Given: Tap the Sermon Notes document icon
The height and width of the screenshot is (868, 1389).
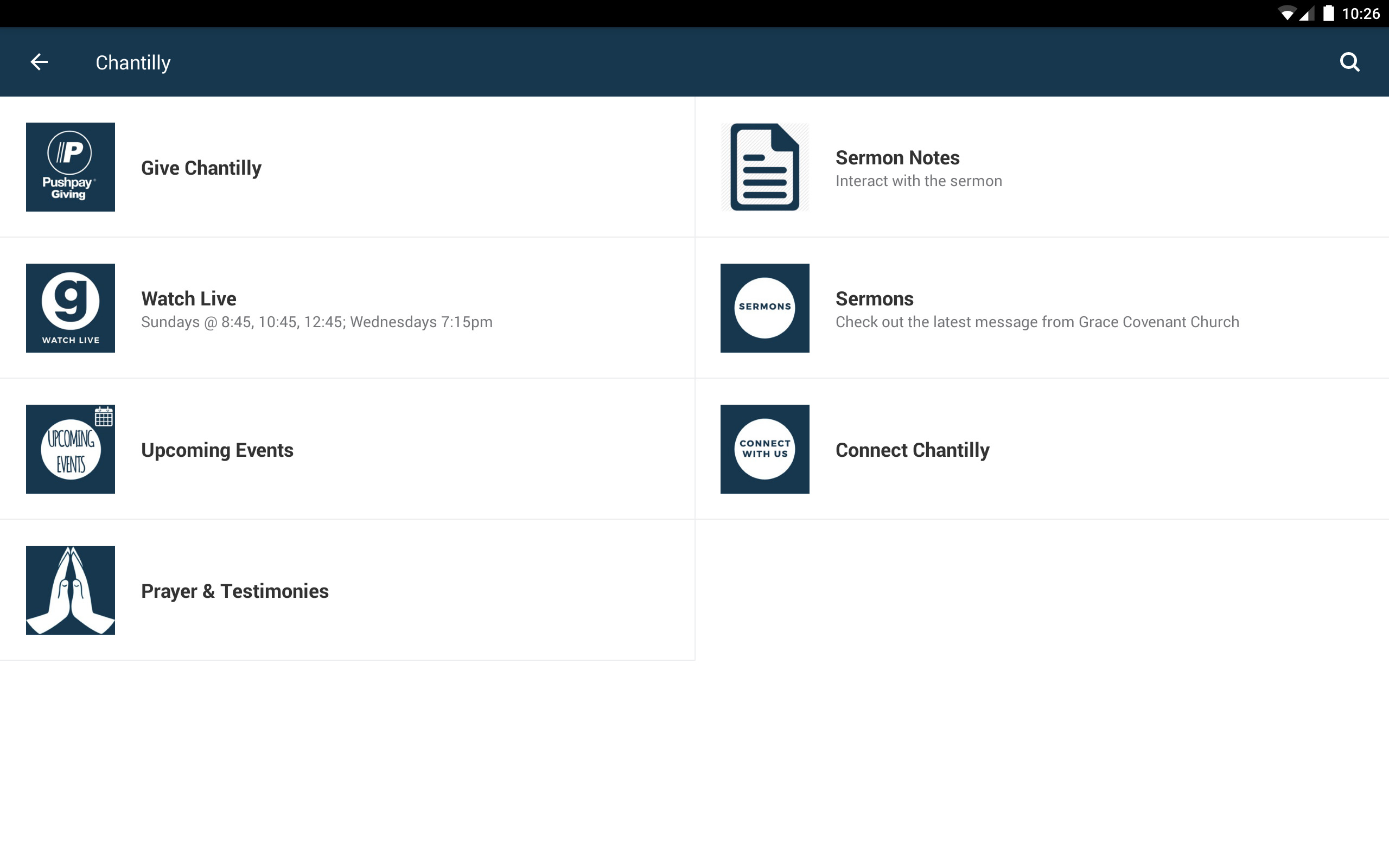Looking at the screenshot, I should pos(764,167).
